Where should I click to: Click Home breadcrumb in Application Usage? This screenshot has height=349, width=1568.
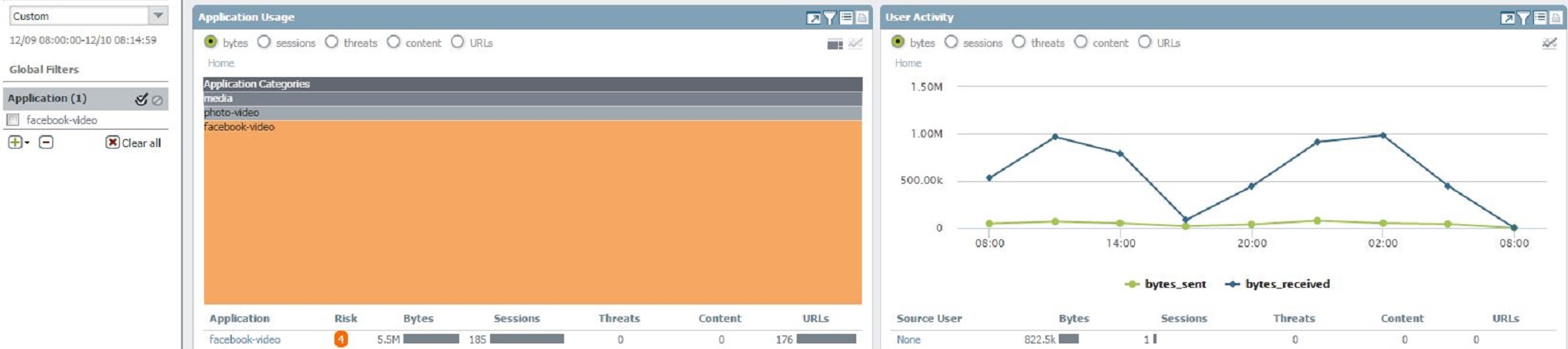click(x=221, y=63)
